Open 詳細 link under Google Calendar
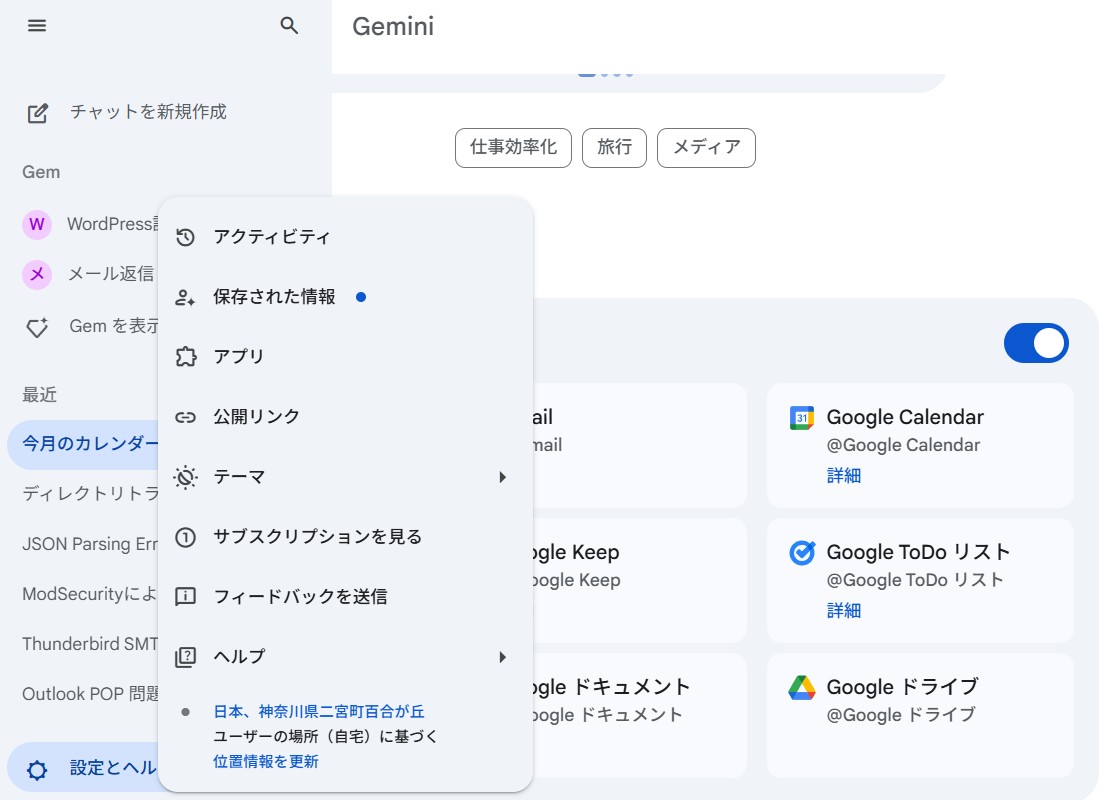 coord(844,476)
